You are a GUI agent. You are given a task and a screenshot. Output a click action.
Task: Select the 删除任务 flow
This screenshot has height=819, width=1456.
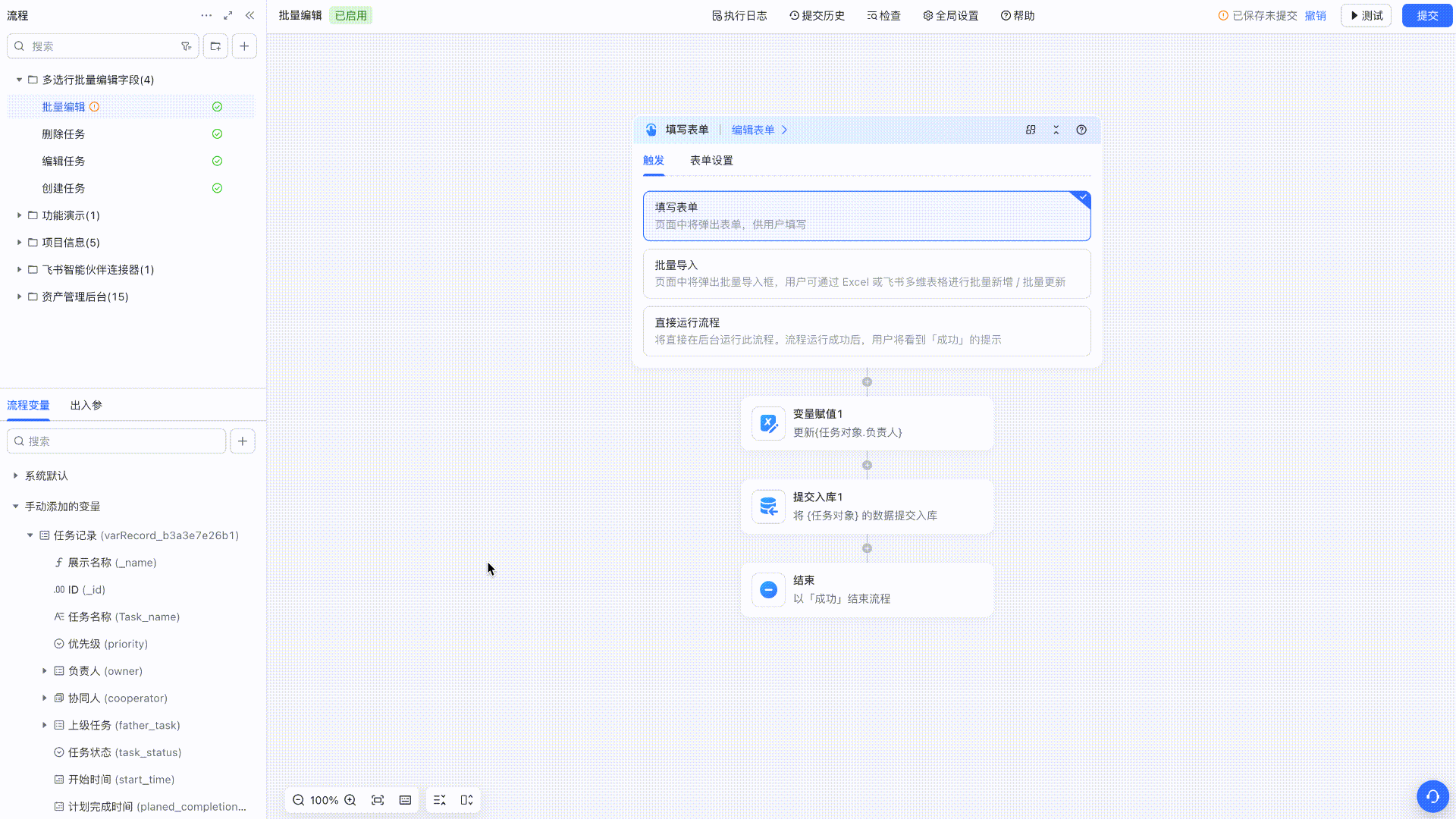(x=131, y=134)
